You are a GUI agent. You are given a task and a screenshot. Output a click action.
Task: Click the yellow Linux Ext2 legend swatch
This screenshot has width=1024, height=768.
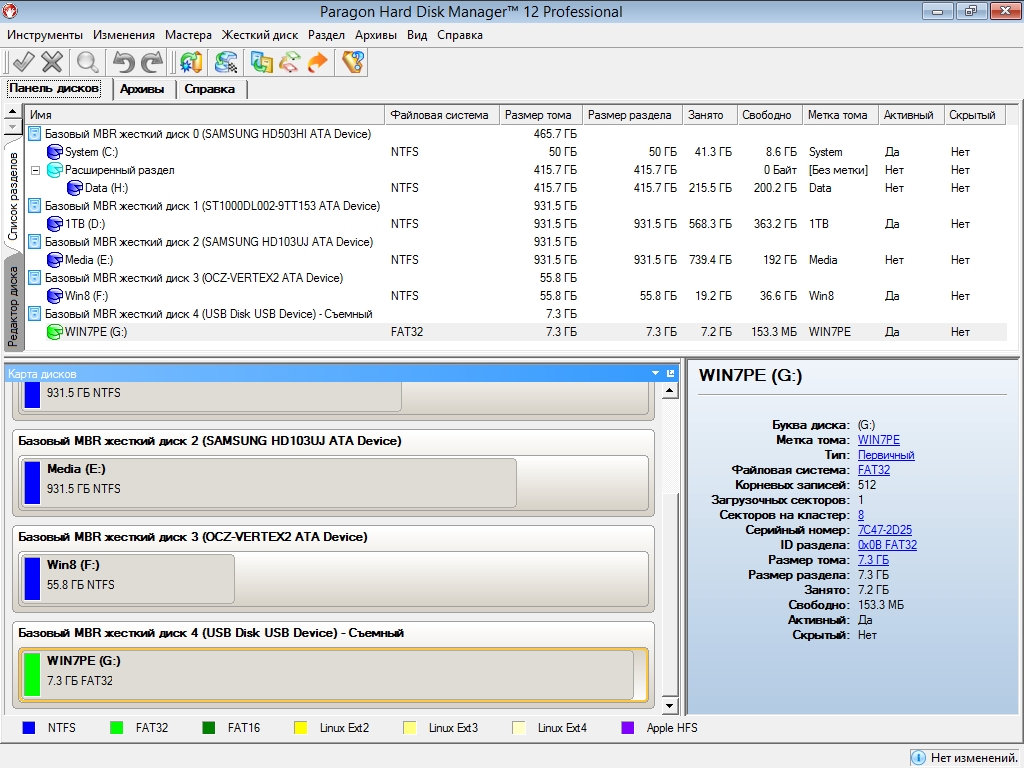coord(300,728)
